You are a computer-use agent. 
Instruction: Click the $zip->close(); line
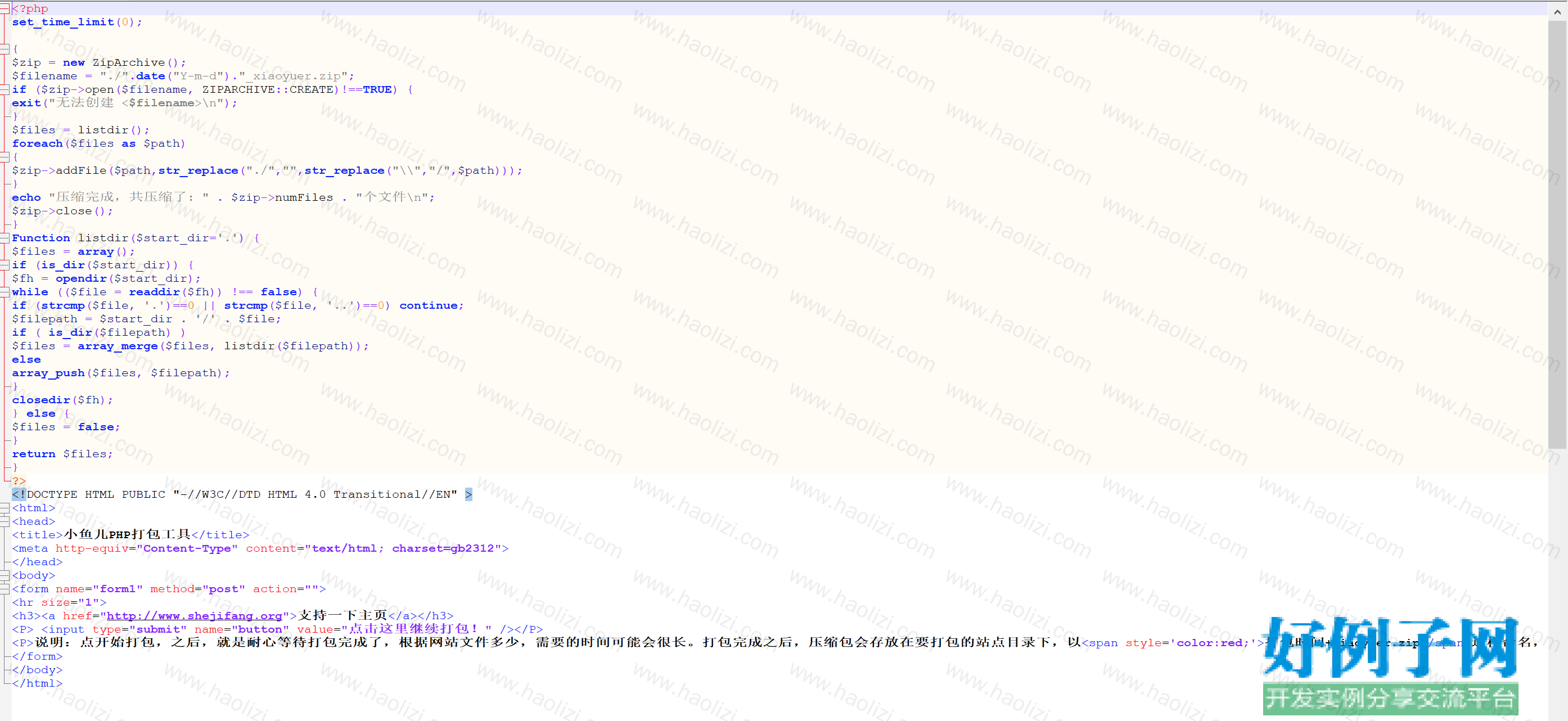tap(62, 211)
